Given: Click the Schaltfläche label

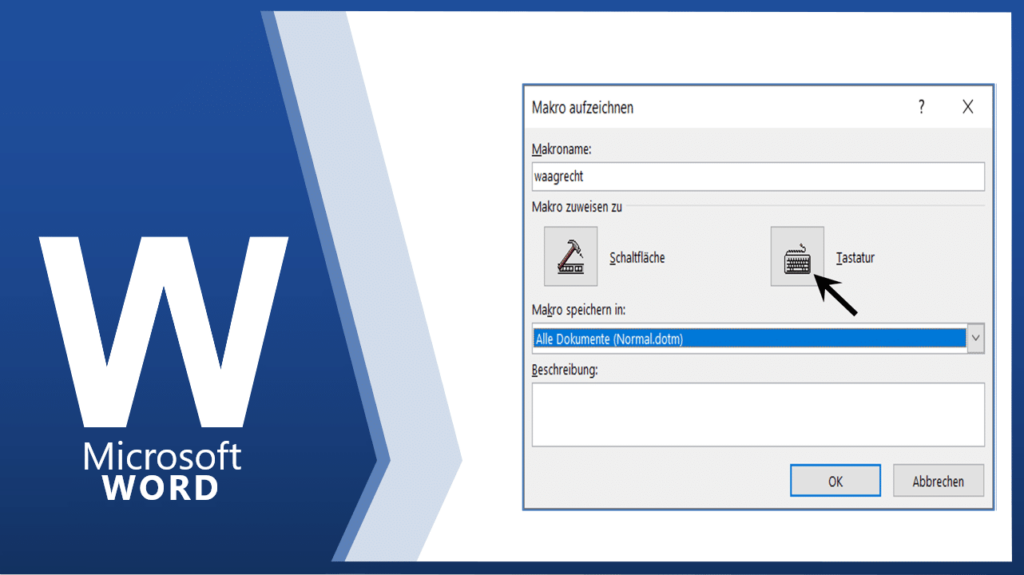Looking at the screenshot, I should (x=637, y=257).
